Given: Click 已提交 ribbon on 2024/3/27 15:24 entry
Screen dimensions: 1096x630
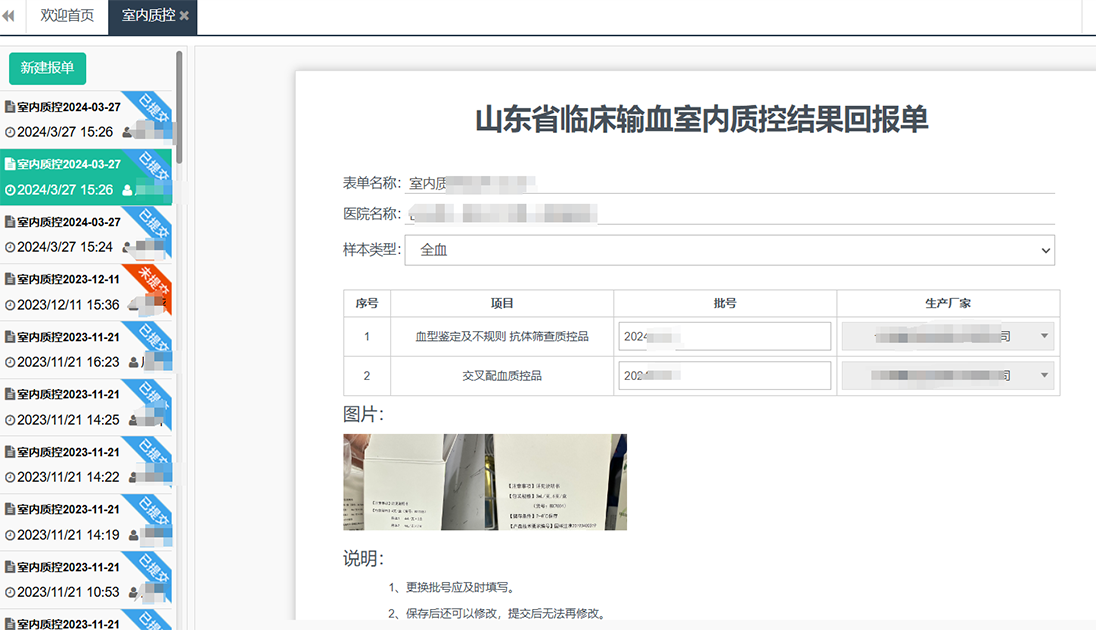Looking at the screenshot, I should (152, 227).
